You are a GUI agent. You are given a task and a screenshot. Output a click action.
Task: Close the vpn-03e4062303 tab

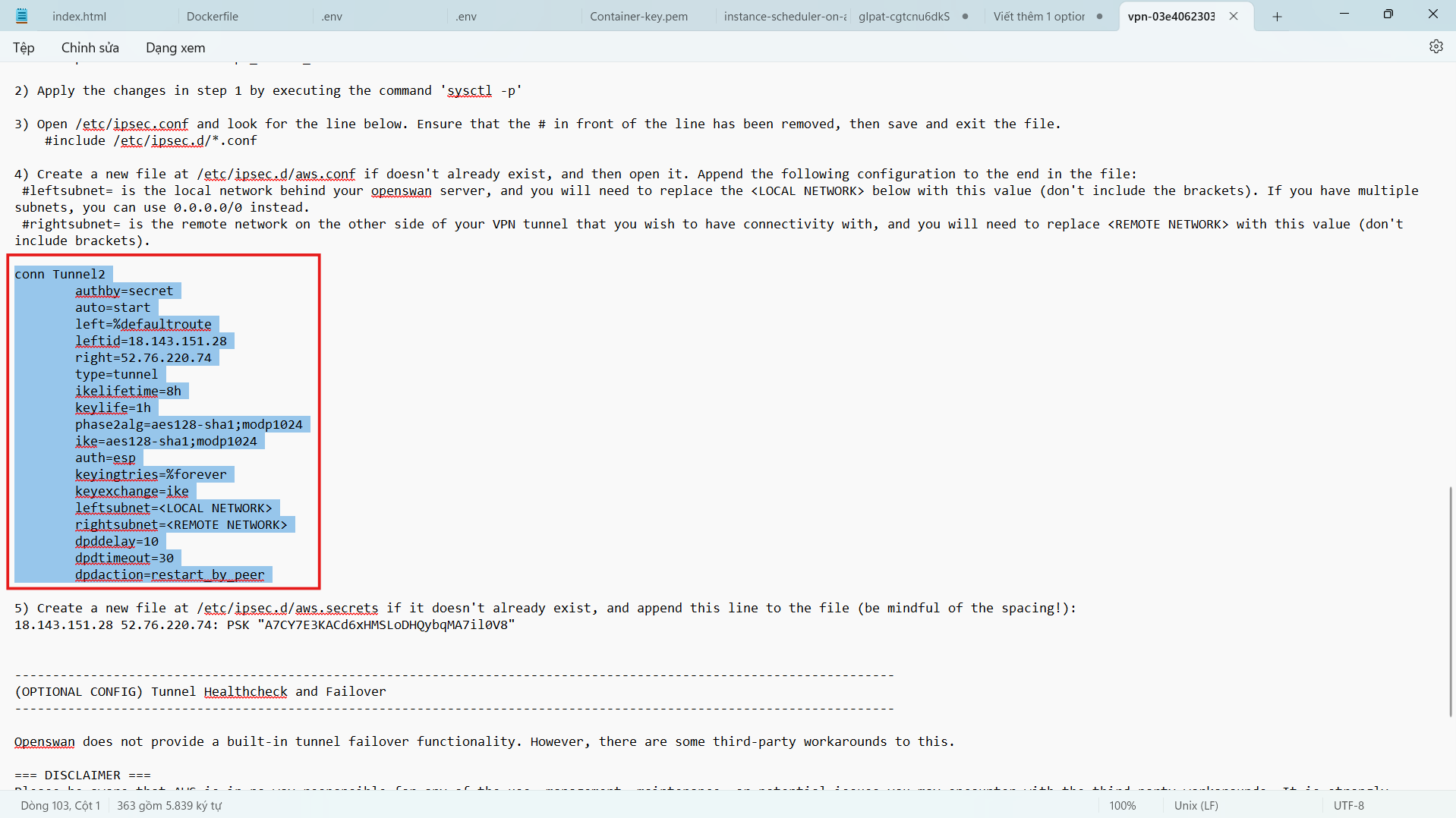pyautogui.click(x=1234, y=16)
